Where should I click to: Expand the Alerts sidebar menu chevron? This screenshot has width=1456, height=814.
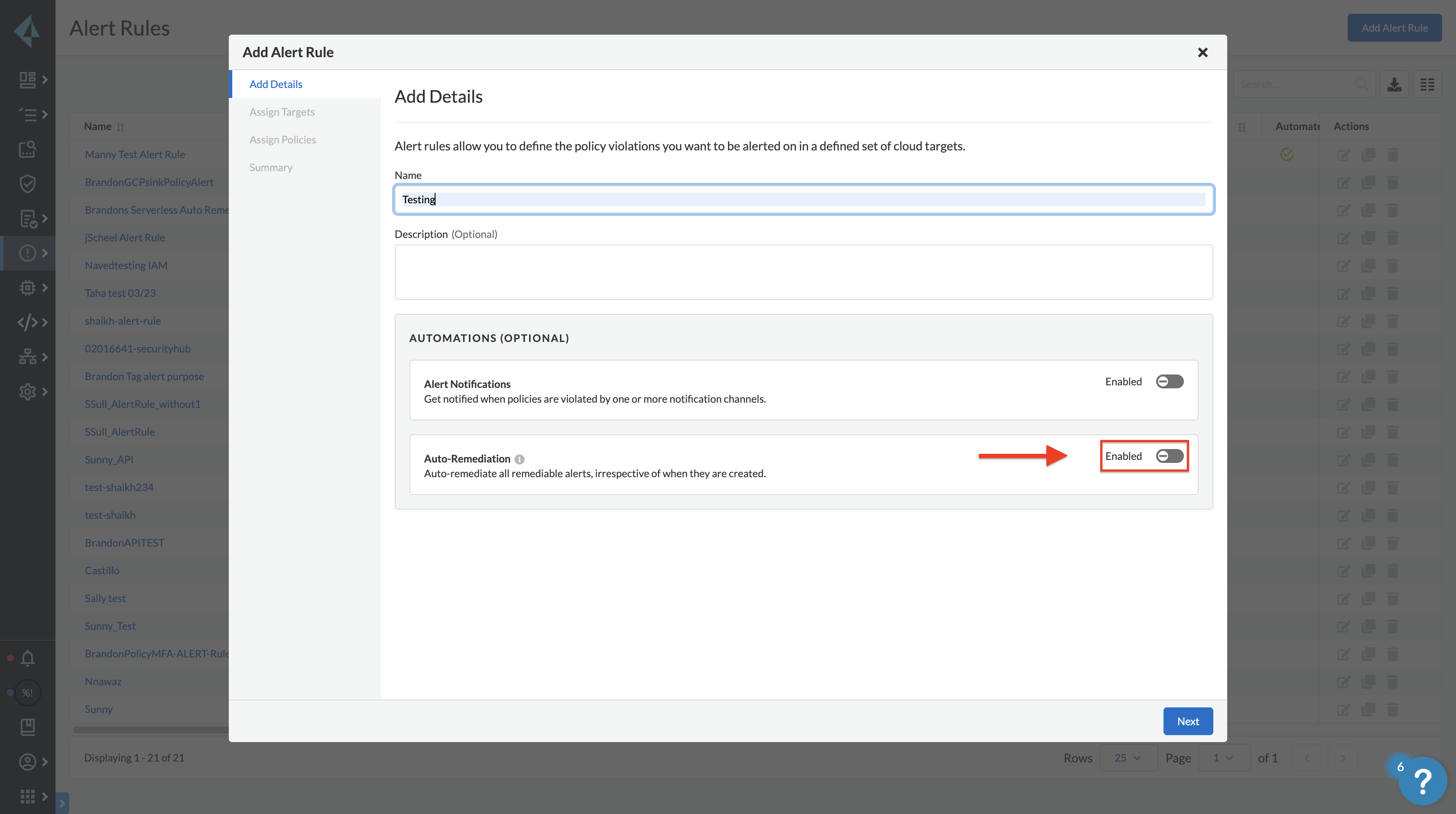click(45, 253)
